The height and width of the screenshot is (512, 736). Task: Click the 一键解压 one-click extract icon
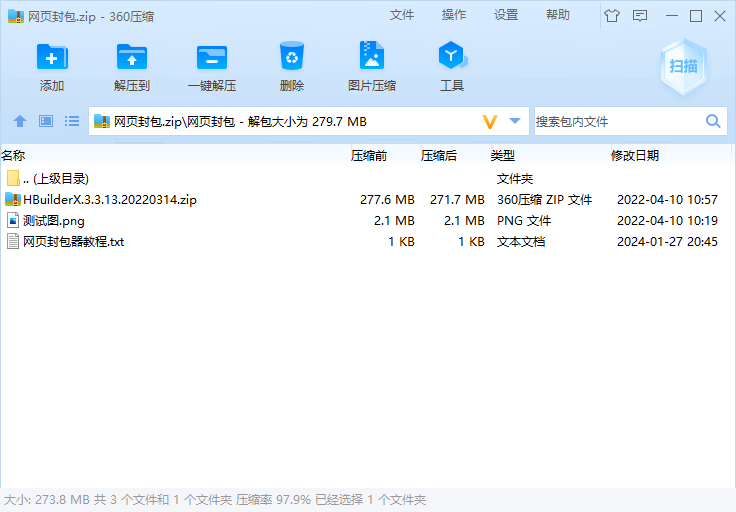(x=212, y=57)
